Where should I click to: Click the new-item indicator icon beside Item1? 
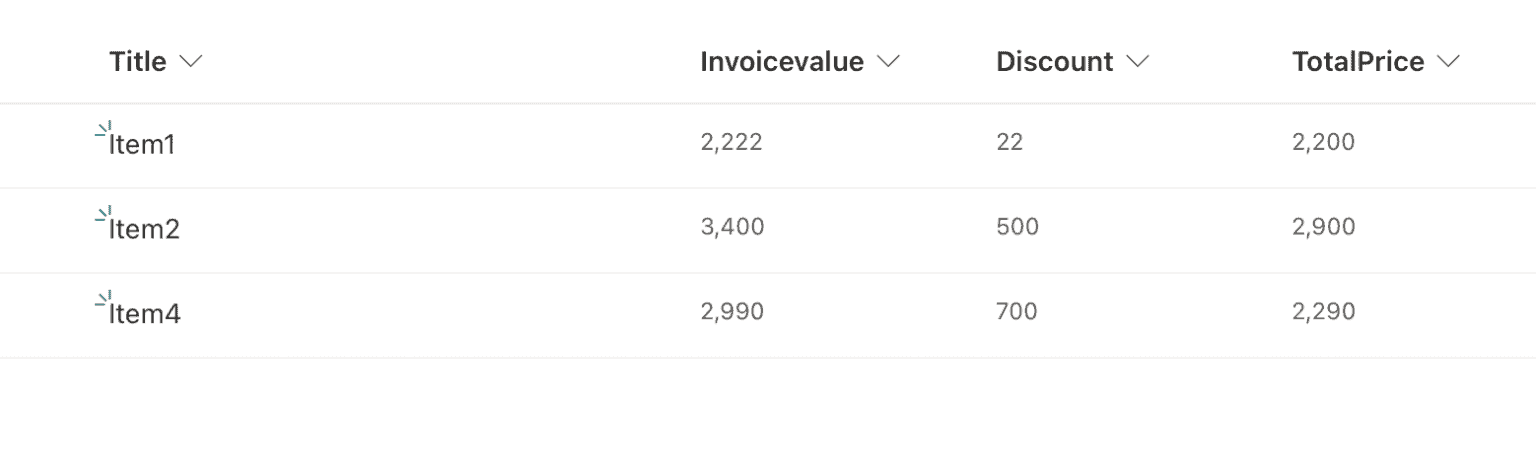point(102,128)
